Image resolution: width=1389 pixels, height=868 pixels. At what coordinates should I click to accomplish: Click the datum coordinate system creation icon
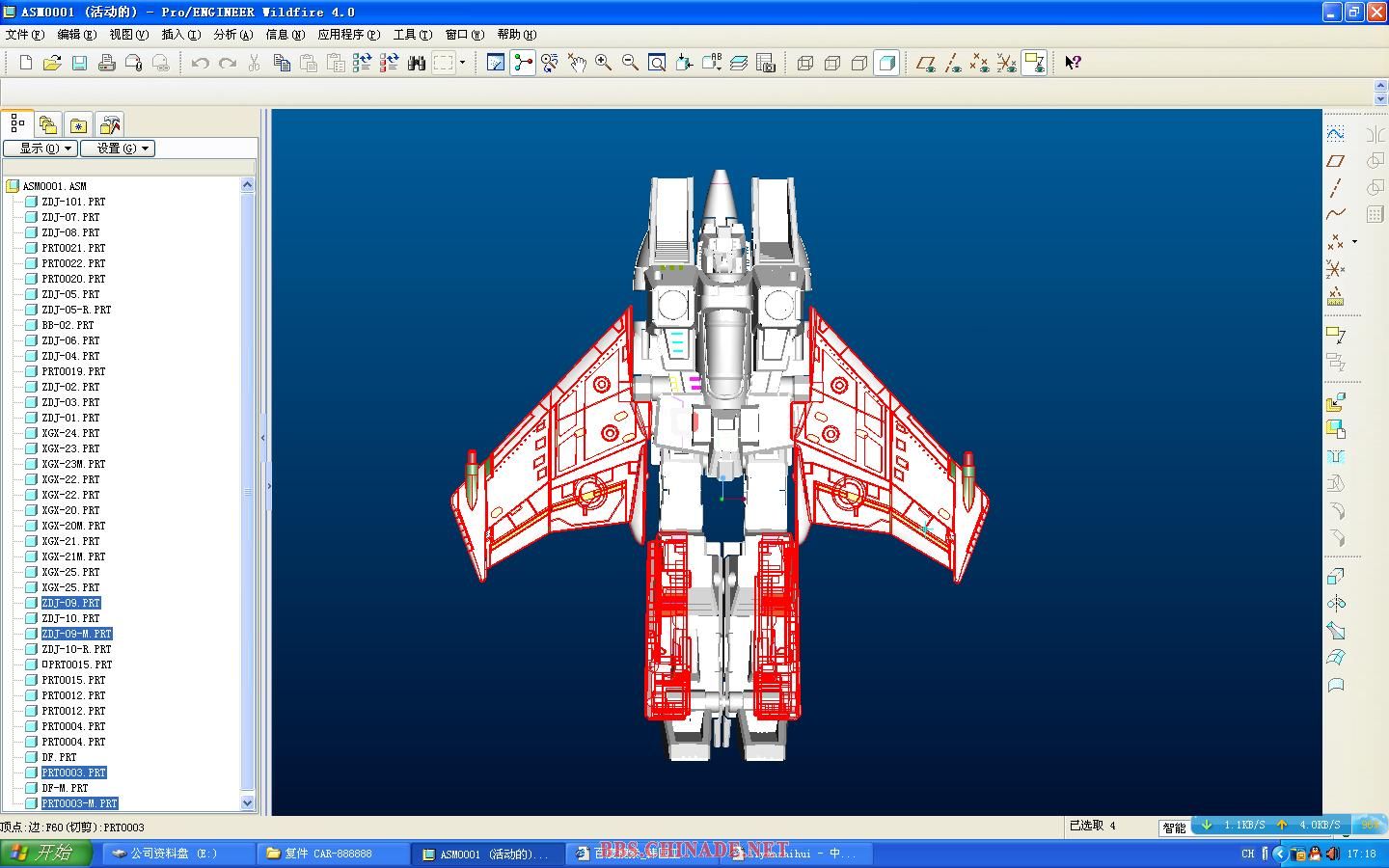click(x=1336, y=269)
